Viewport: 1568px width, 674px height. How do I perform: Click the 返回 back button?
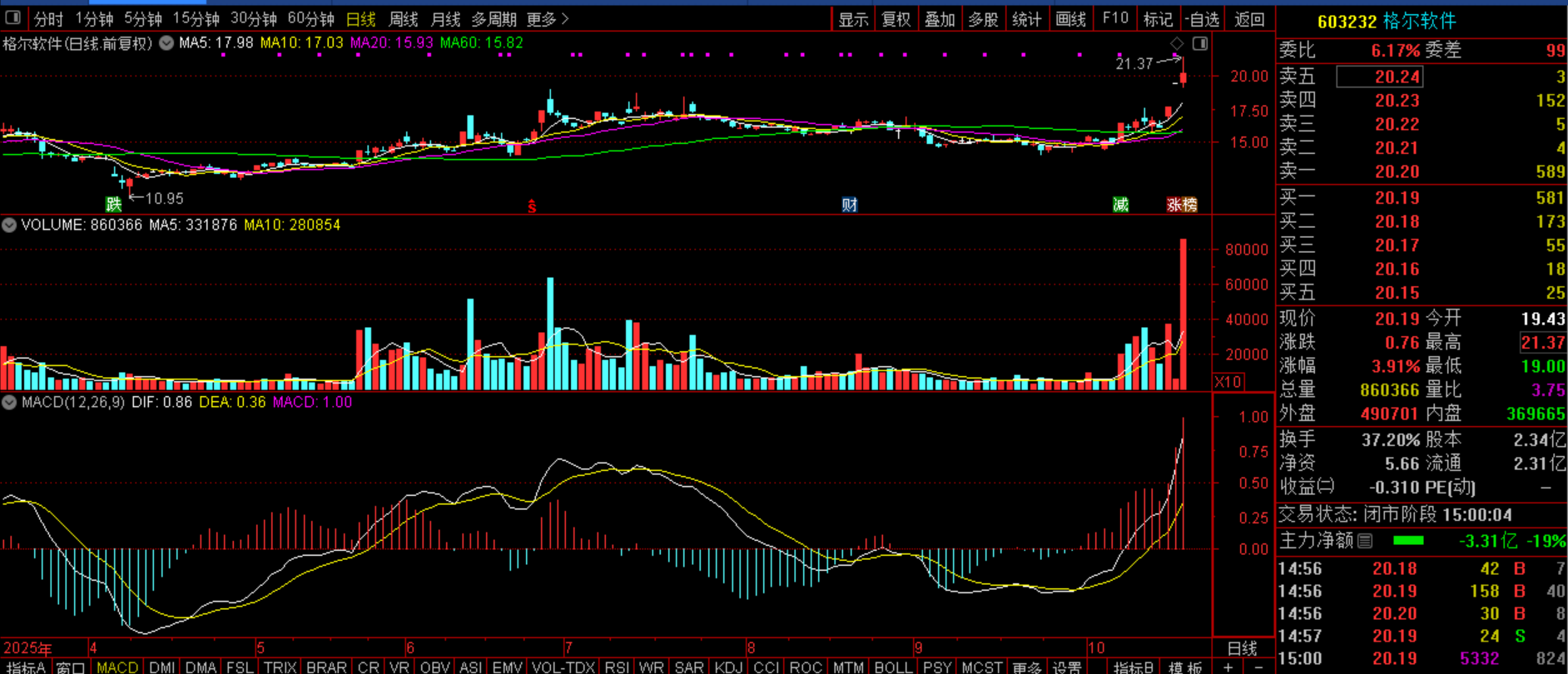(x=1249, y=18)
